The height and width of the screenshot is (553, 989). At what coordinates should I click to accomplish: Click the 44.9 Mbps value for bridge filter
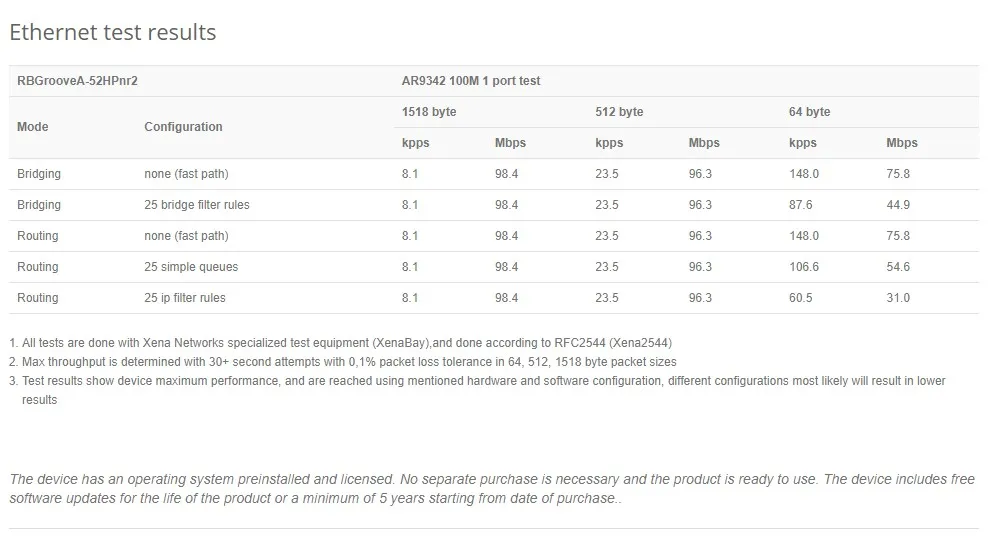tap(898, 205)
